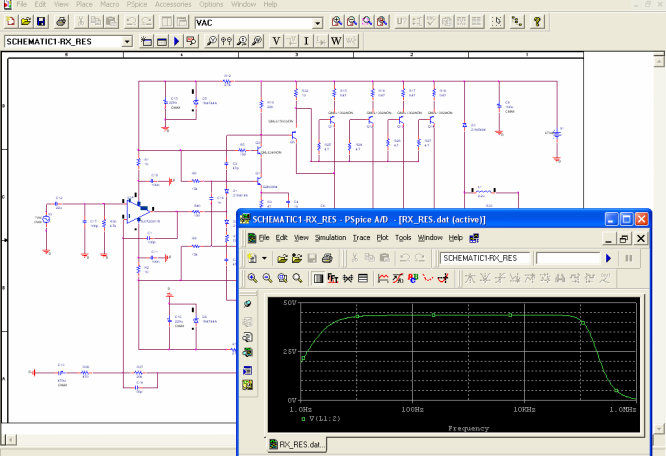Click the SCHEMATIC1-RX_RES profile name field

[485, 258]
